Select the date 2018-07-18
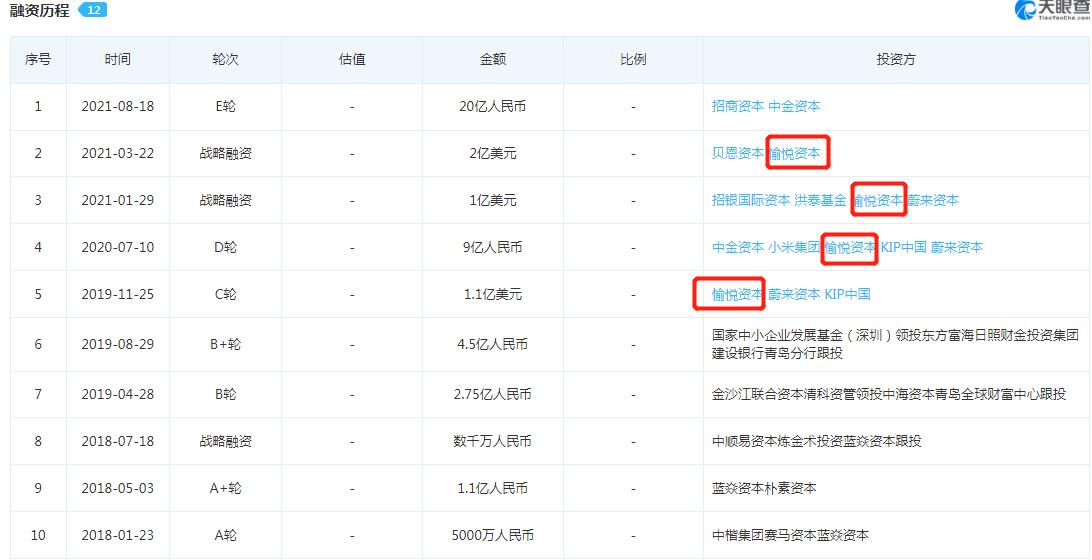 [x=118, y=441]
